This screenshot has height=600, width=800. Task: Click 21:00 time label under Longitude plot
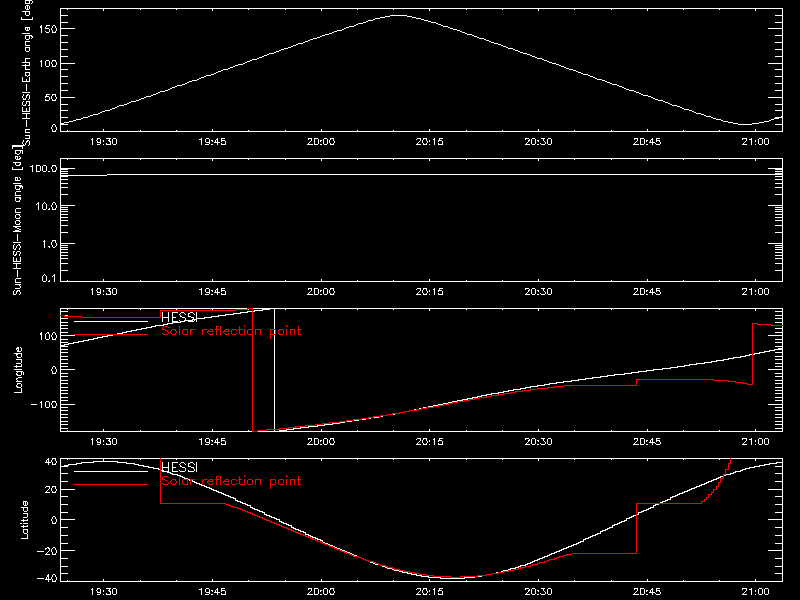tap(756, 442)
